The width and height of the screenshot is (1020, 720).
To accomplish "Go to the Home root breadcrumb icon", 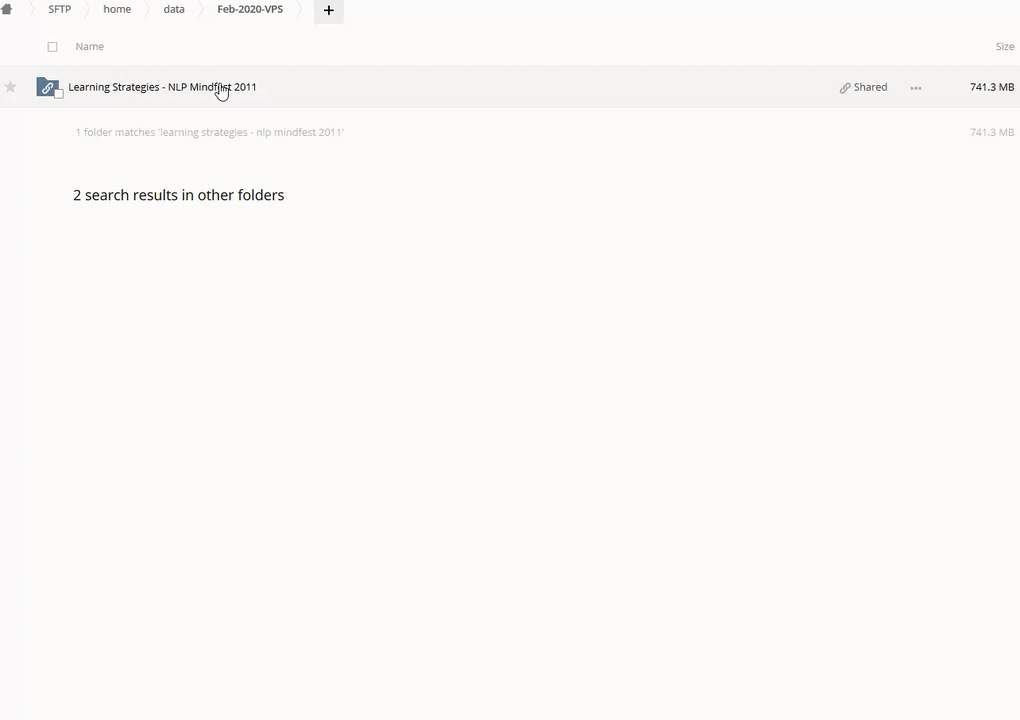I will (7, 10).
